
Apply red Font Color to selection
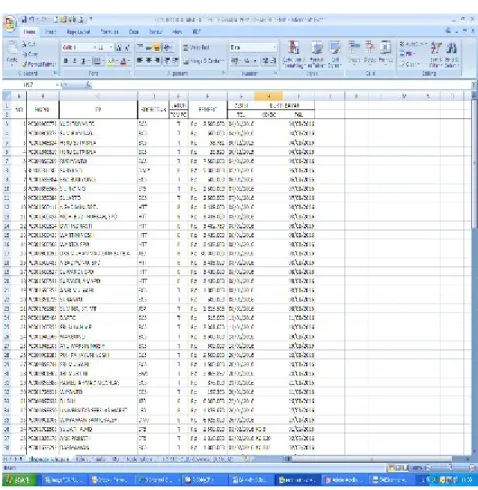pyautogui.click(x=124, y=61)
